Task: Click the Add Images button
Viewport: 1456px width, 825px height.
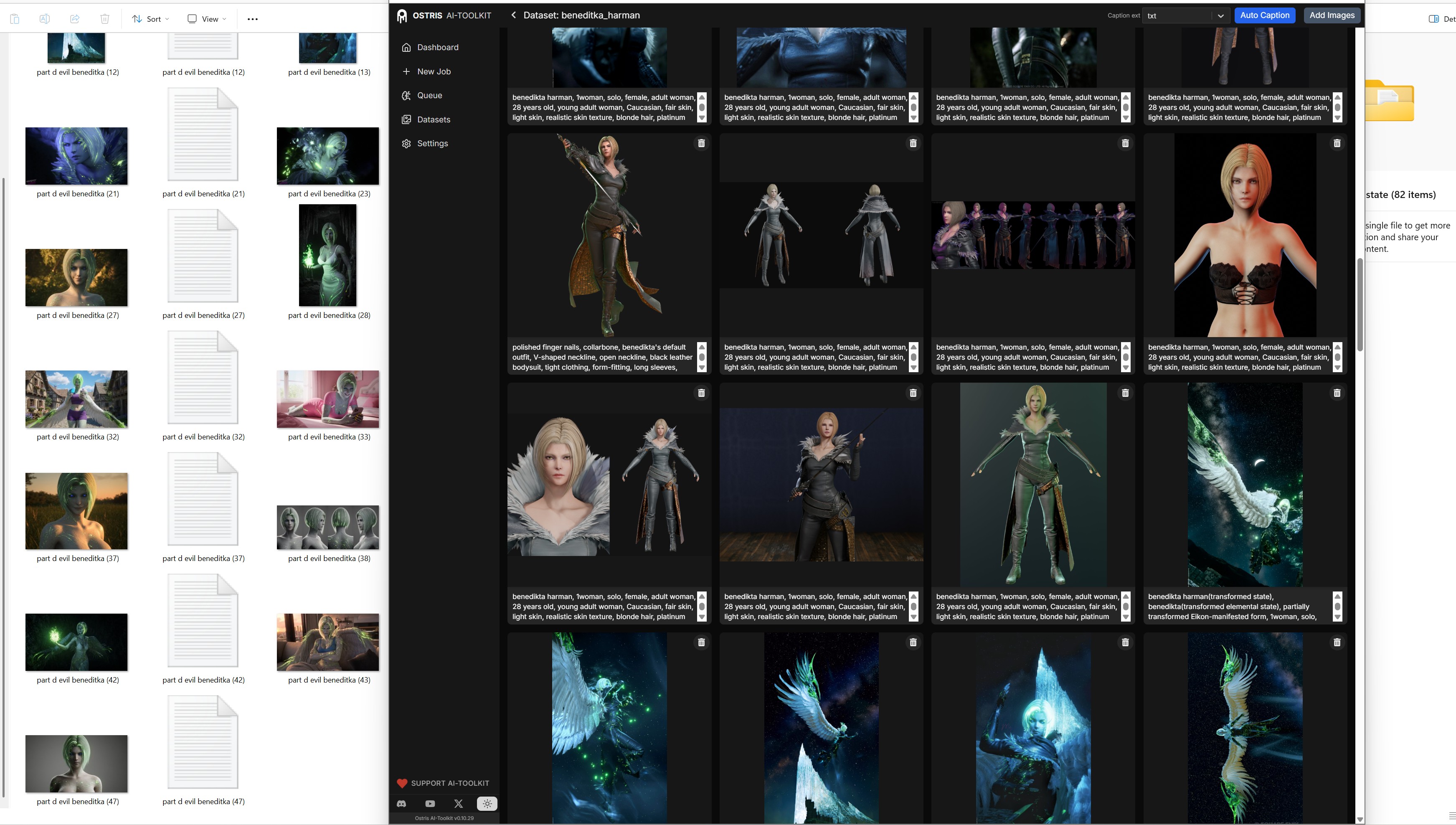Action: click(1332, 15)
